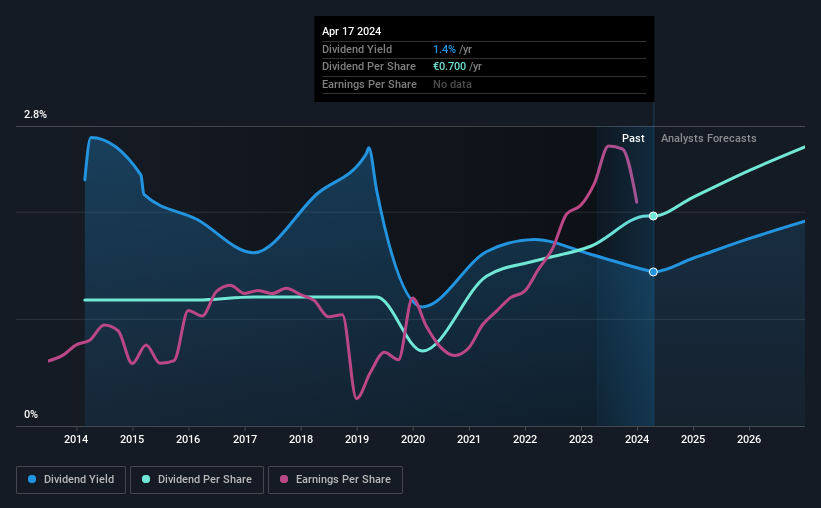Click the 2022 x-axis label
Viewport: 821px width, 508px height.
pos(525,439)
